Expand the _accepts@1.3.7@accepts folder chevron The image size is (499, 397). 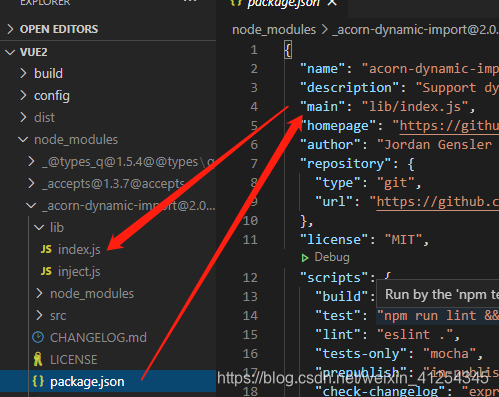point(31,183)
